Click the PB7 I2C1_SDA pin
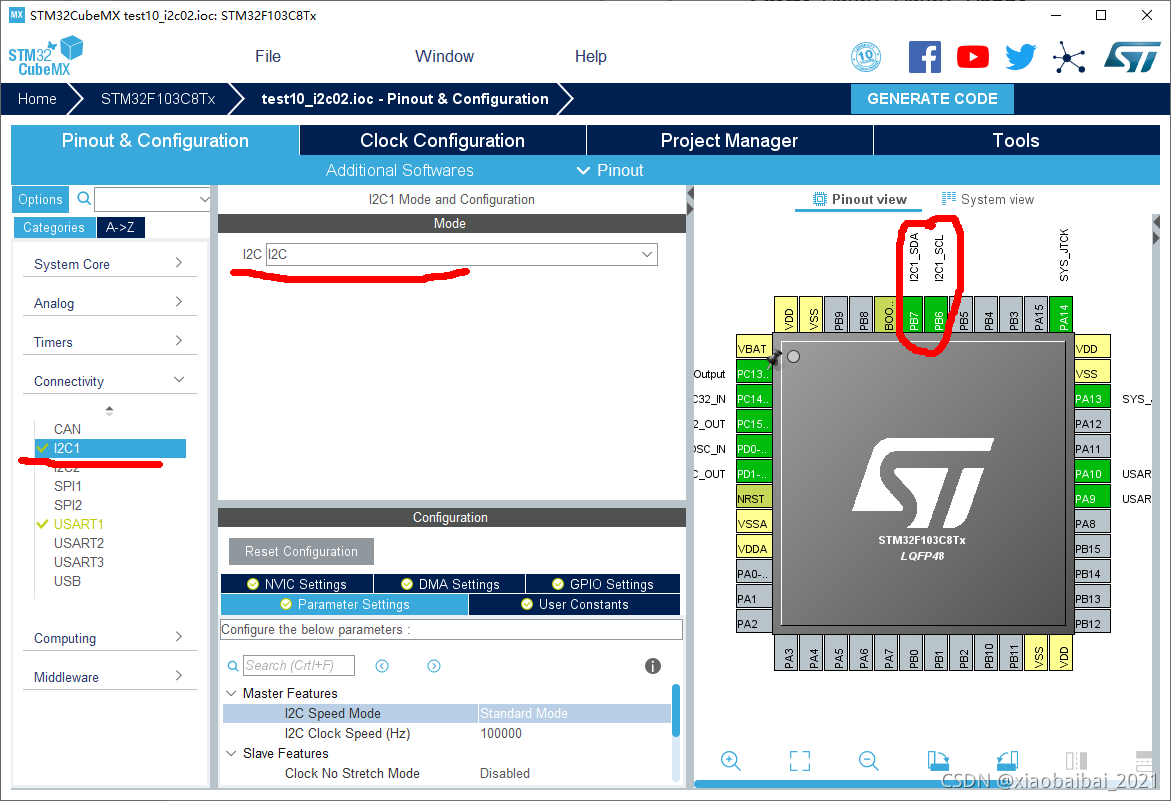Image resolution: width=1171 pixels, height=801 pixels. (x=913, y=314)
